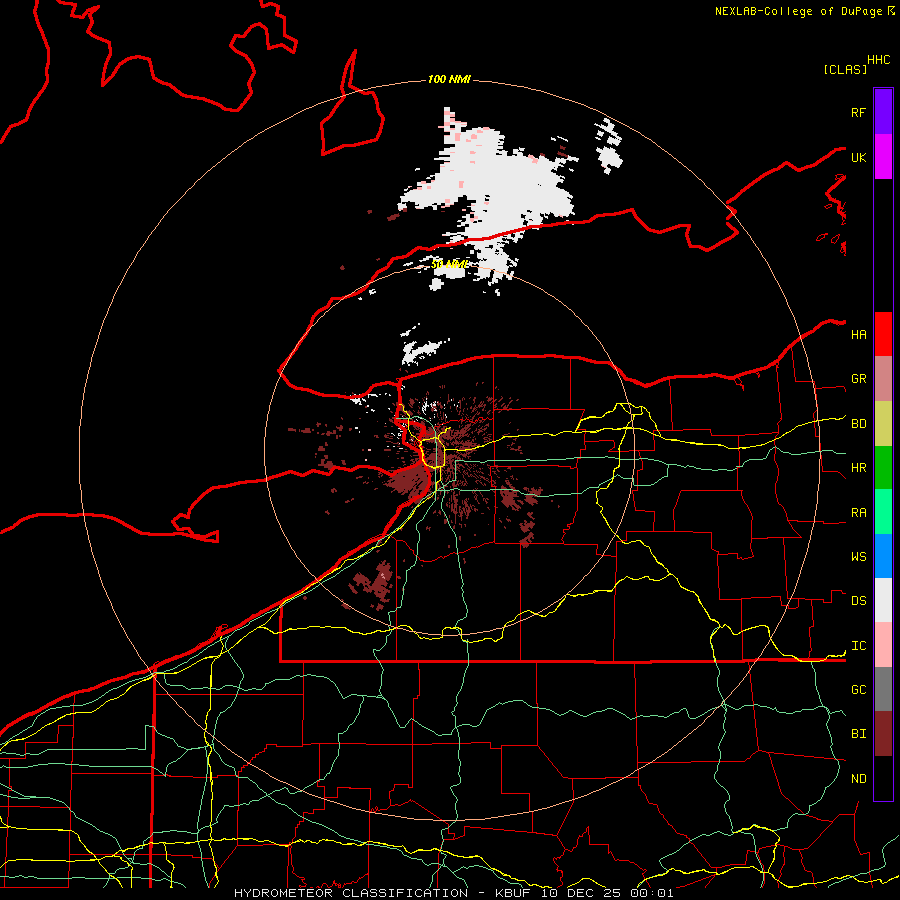This screenshot has height=900, width=900.
Task: Click the HA legend label
Action: click(858, 335)
